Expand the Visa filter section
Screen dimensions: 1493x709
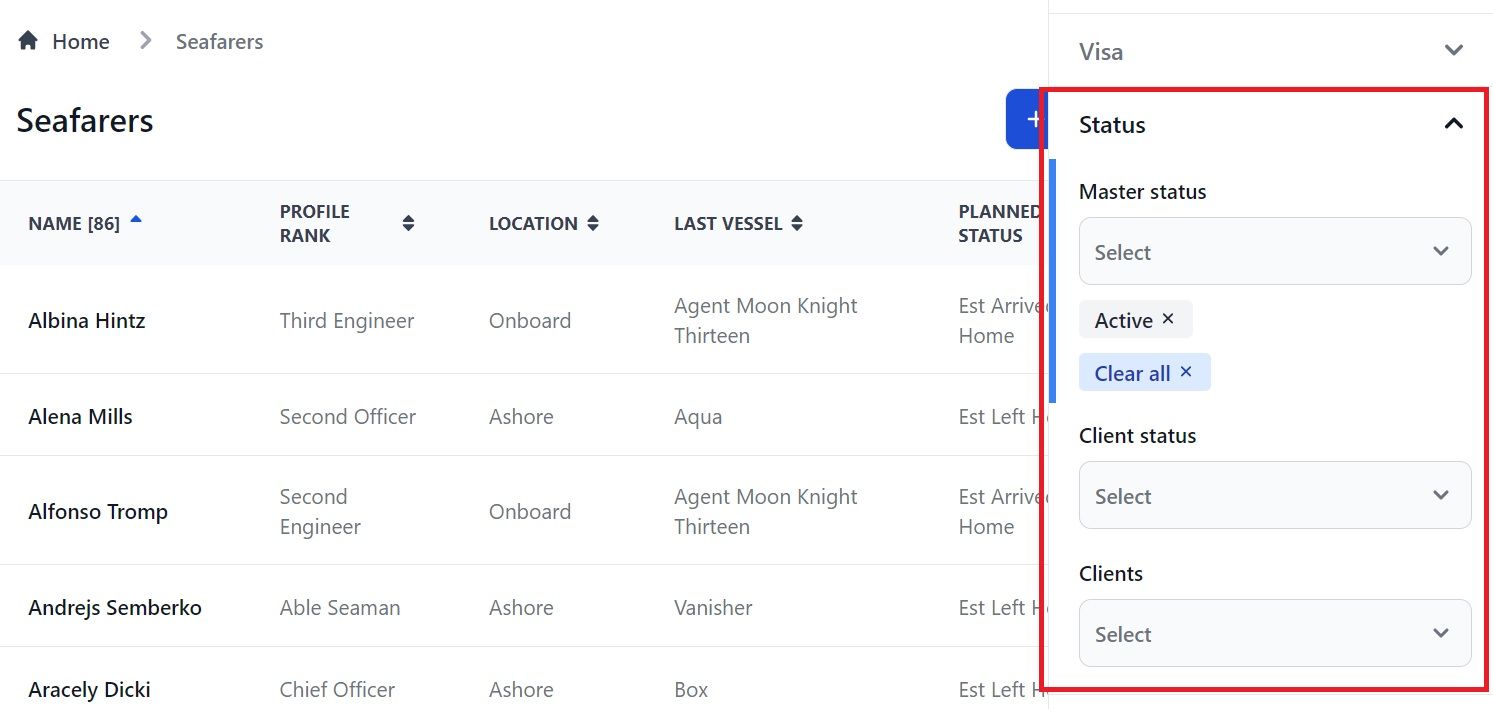pos(1454,50)
